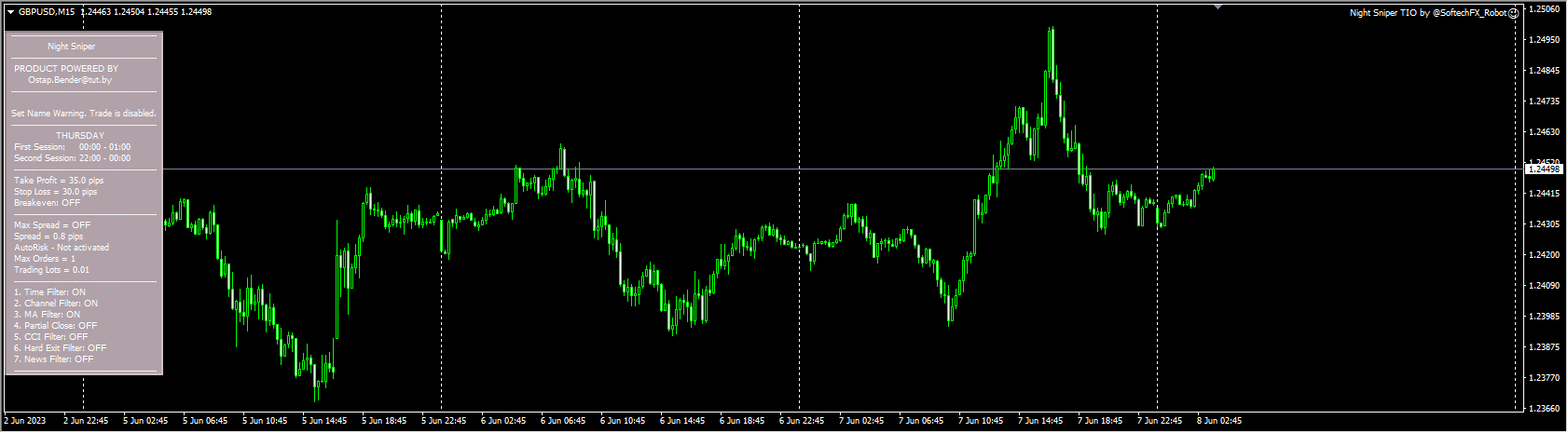Image resolution: width=1568 pixels, height=433 pixels.
Task: Click the 1.24845 price scale label
Action: (x=1545, y=71)
